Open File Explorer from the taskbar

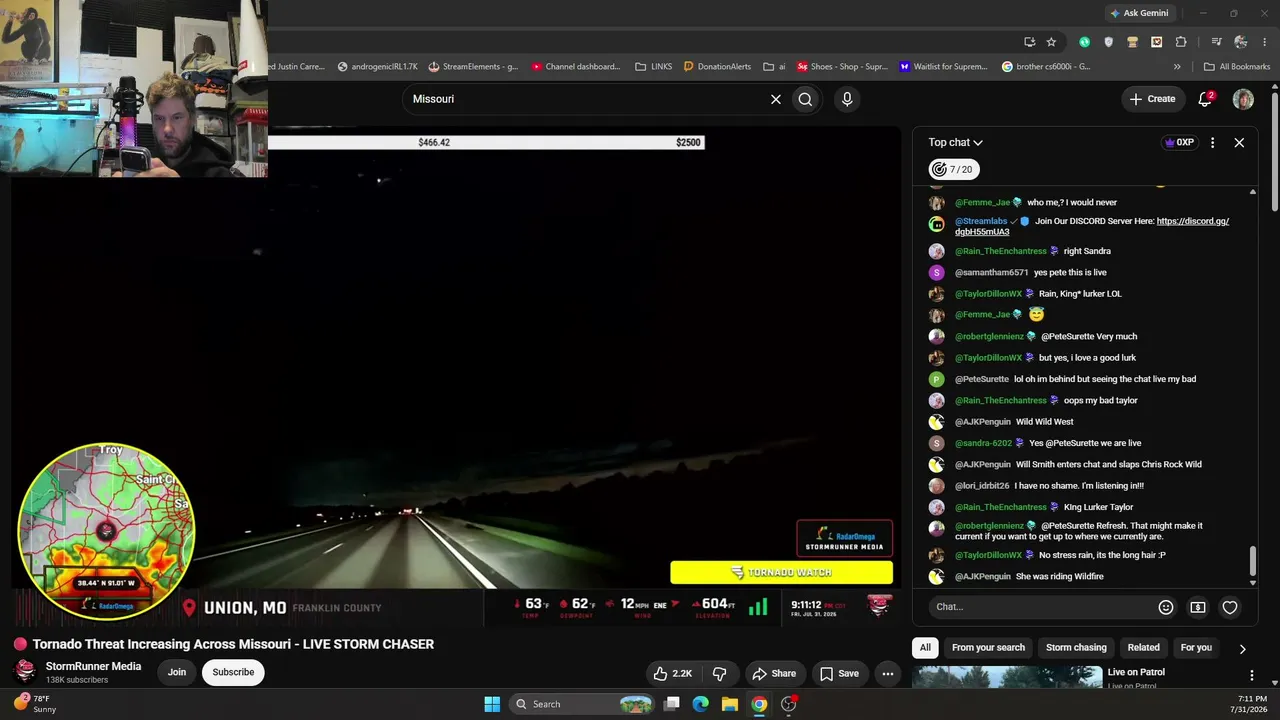pos(730,704)
